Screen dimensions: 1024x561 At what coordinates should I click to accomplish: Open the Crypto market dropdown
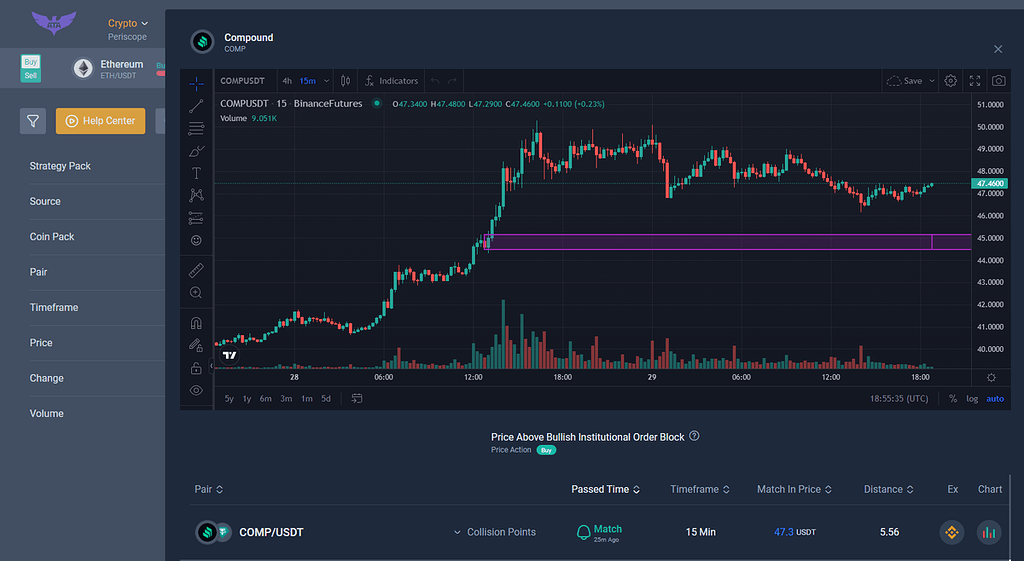[128, 23]
